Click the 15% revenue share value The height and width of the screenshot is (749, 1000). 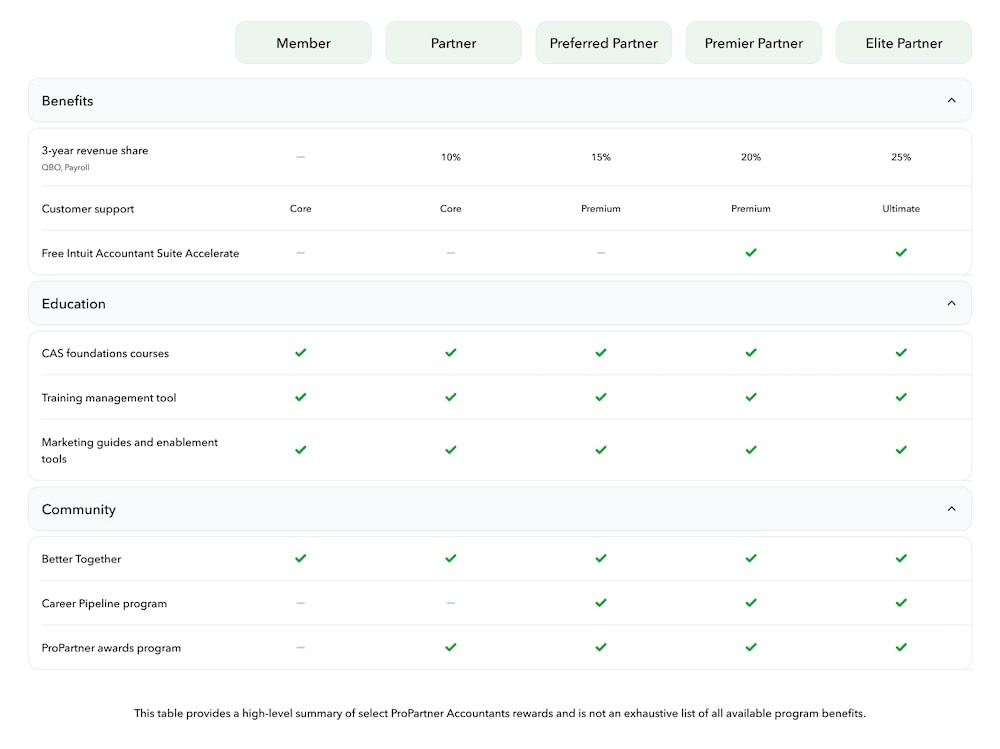[x=601, y=157]
